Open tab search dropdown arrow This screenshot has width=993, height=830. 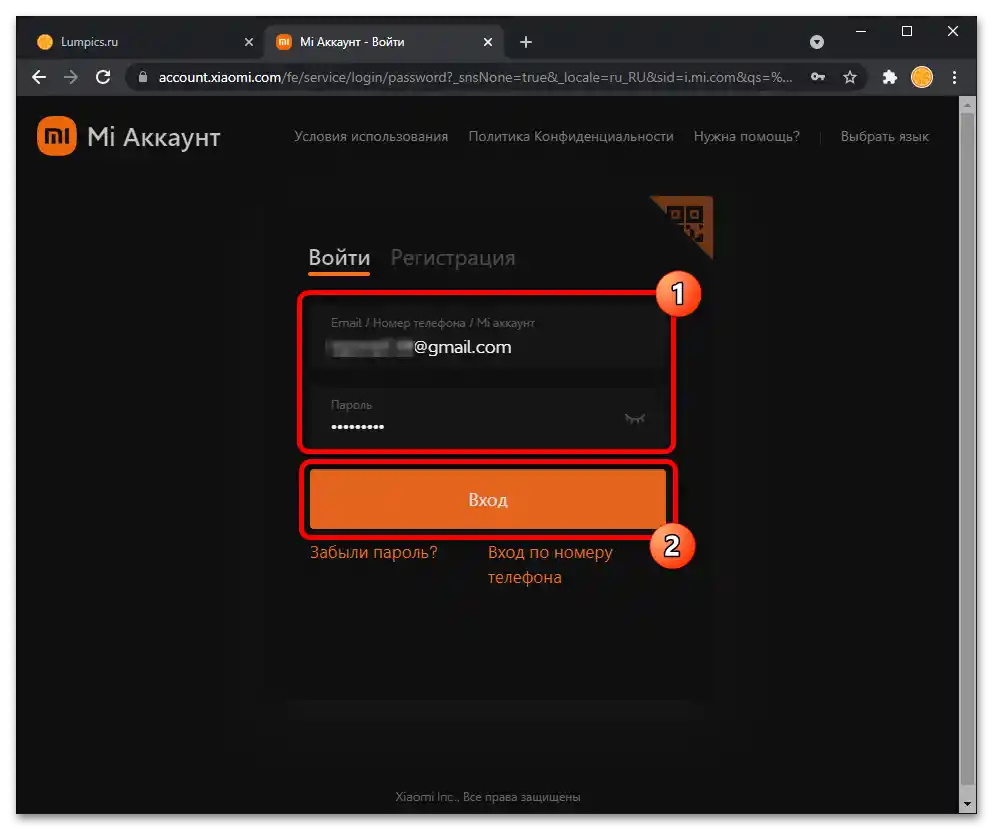[817, 42]
